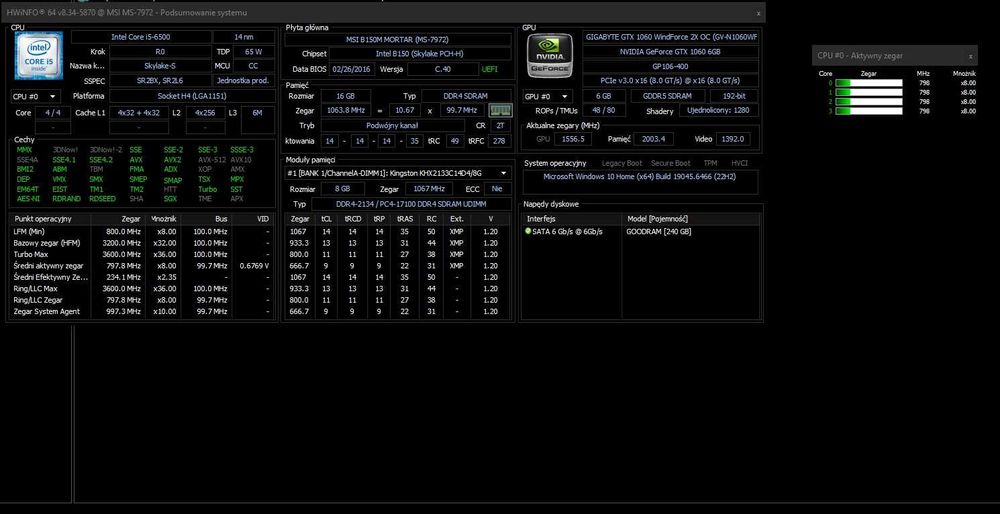The image size is (1000, 514).
Task: Click the SR2BX, SR2L6 SSPEC field
Action: (160, 81)
